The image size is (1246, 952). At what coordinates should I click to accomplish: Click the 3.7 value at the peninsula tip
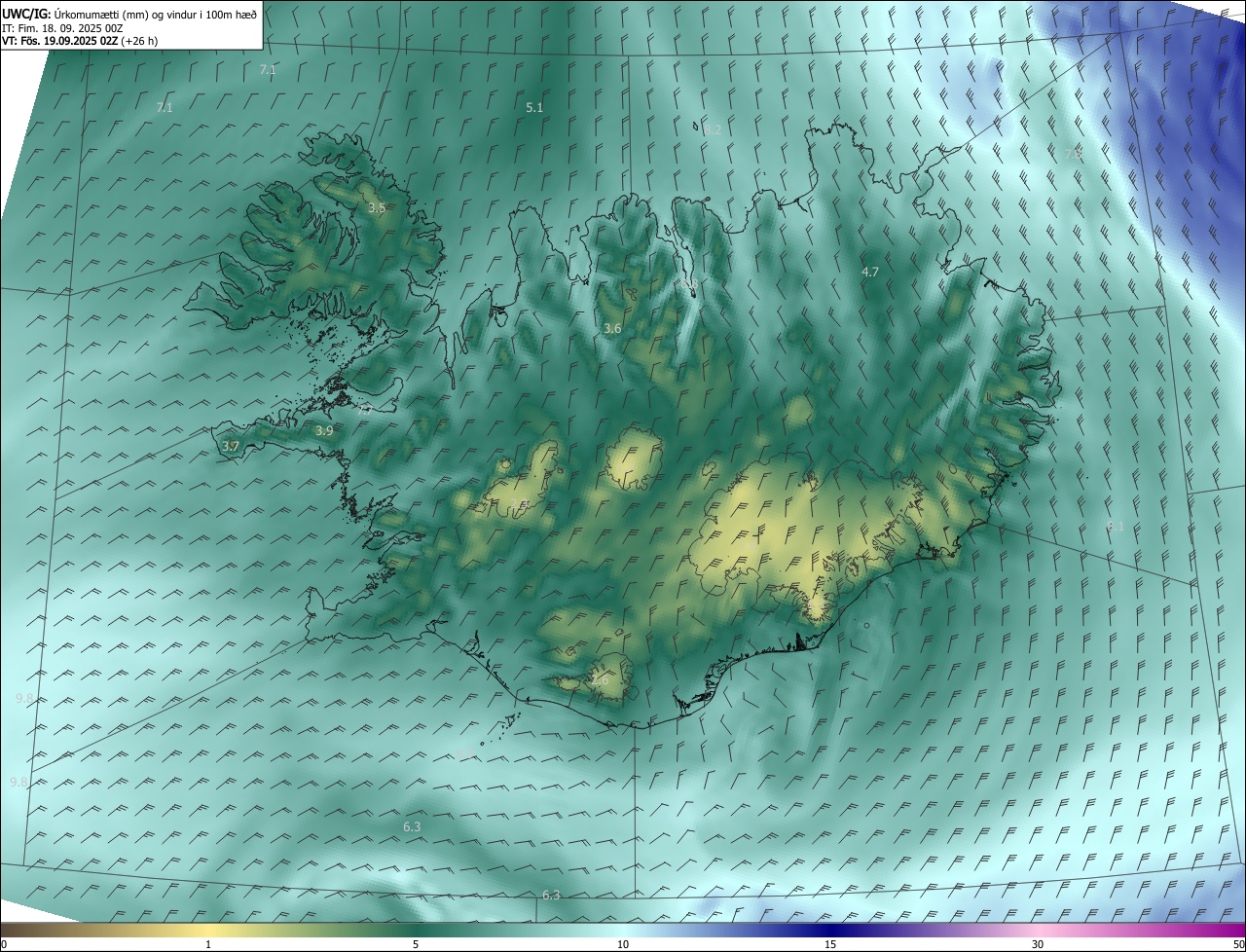coord(231,446)
